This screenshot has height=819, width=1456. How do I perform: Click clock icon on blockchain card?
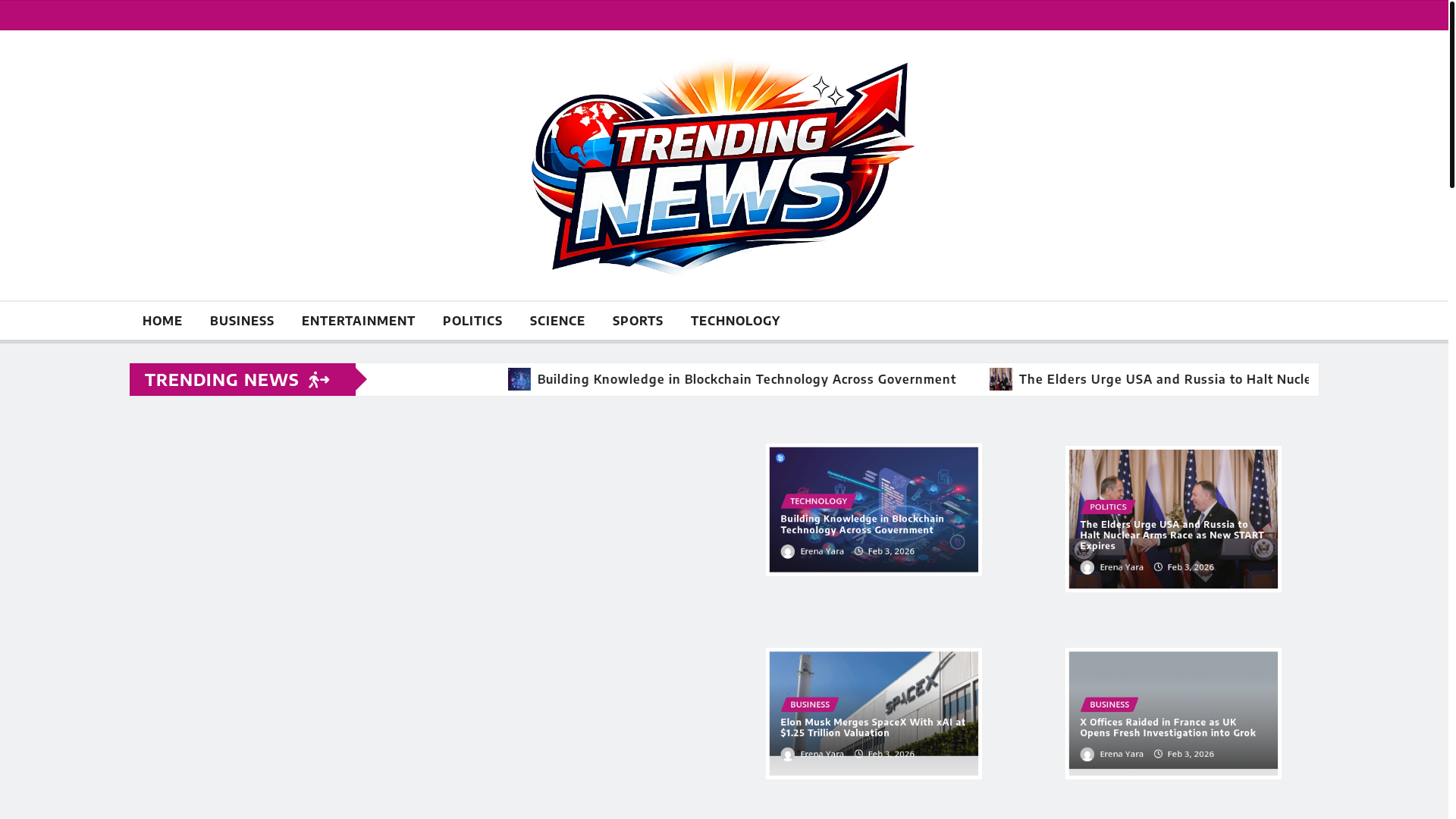coord(859,551)
